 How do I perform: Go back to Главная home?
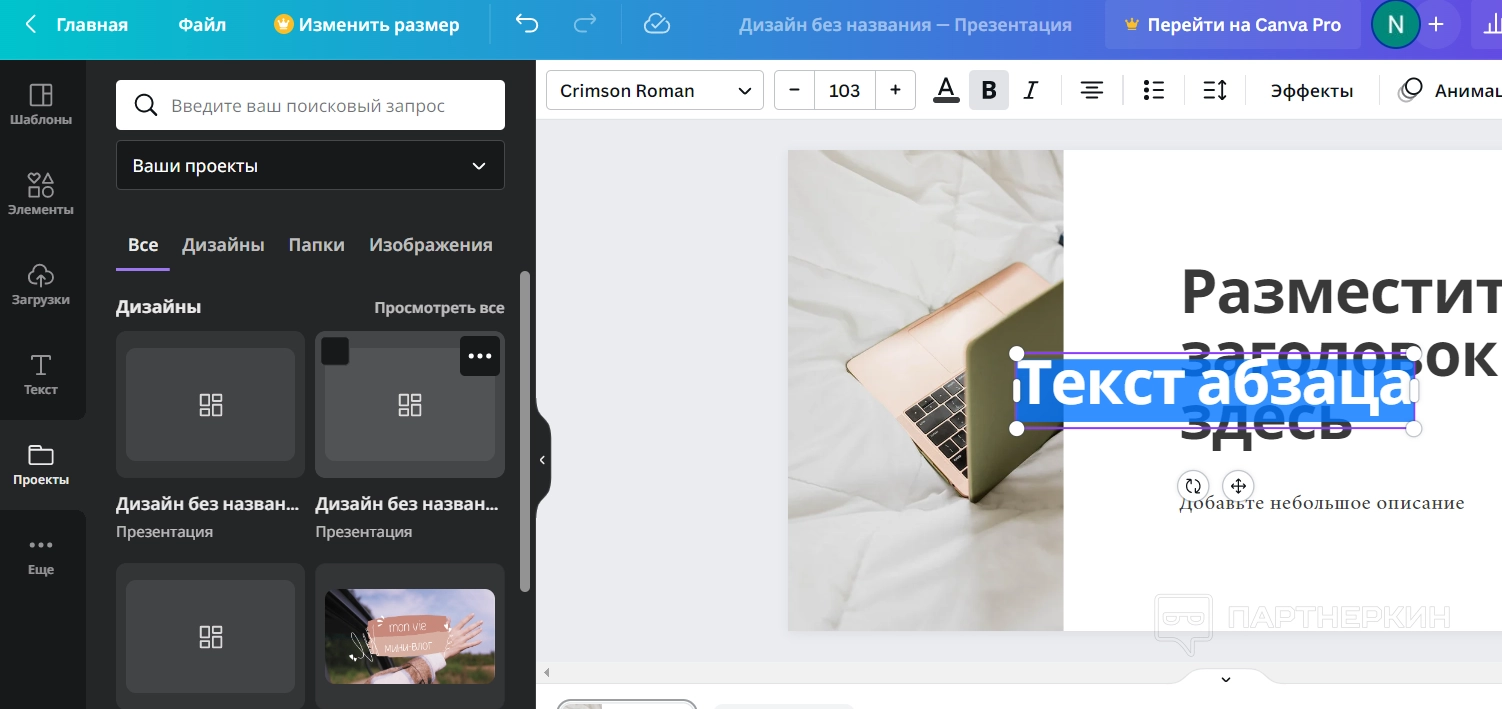[x=78, y=25]
